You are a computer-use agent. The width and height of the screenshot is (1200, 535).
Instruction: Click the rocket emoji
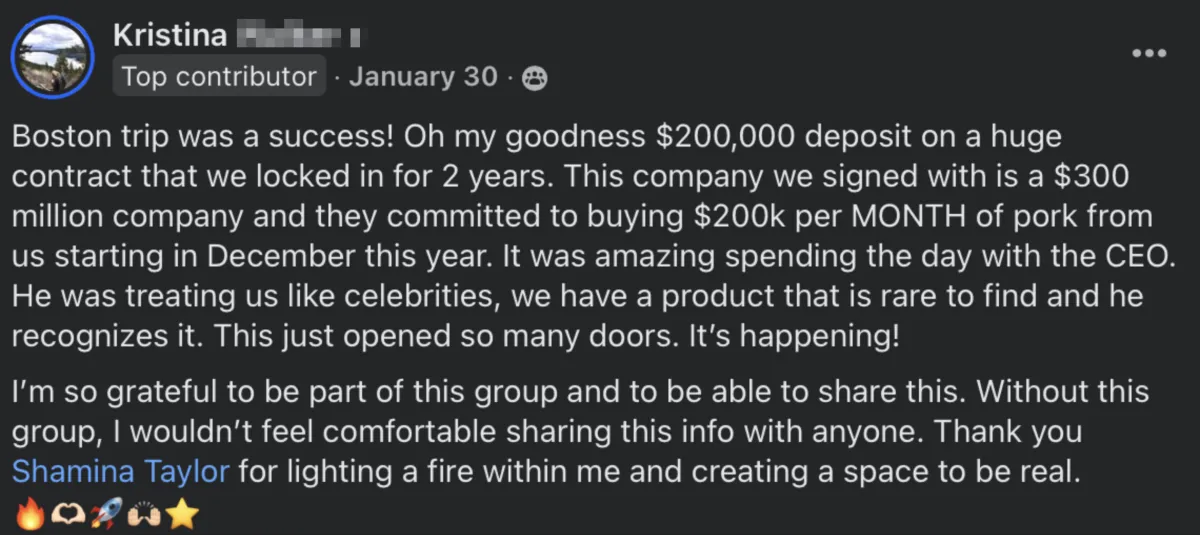pyautogui.click(x=105, y=515)
